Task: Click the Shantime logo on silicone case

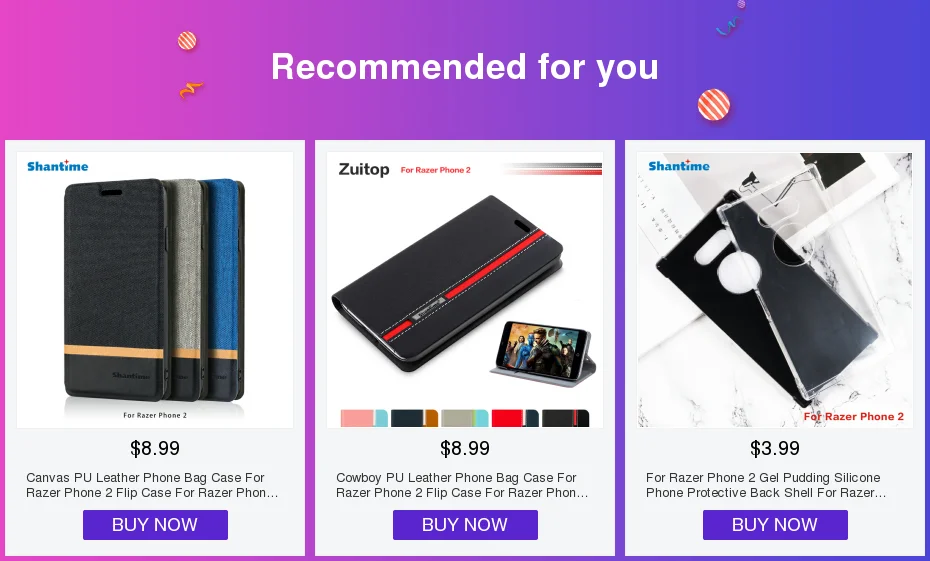Action: (679, 165)
